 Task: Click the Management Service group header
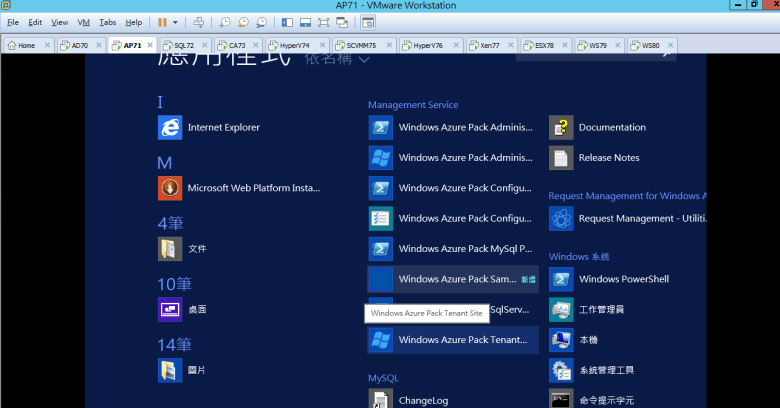click(x=413, y=105)
